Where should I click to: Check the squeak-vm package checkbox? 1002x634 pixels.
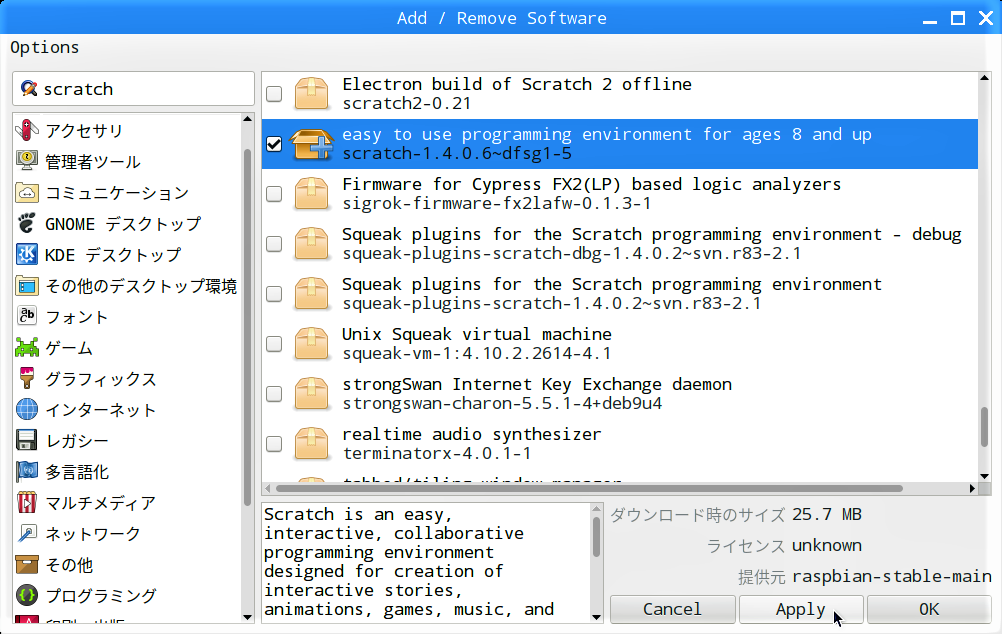pyautogui.click(x=274, y=344)
